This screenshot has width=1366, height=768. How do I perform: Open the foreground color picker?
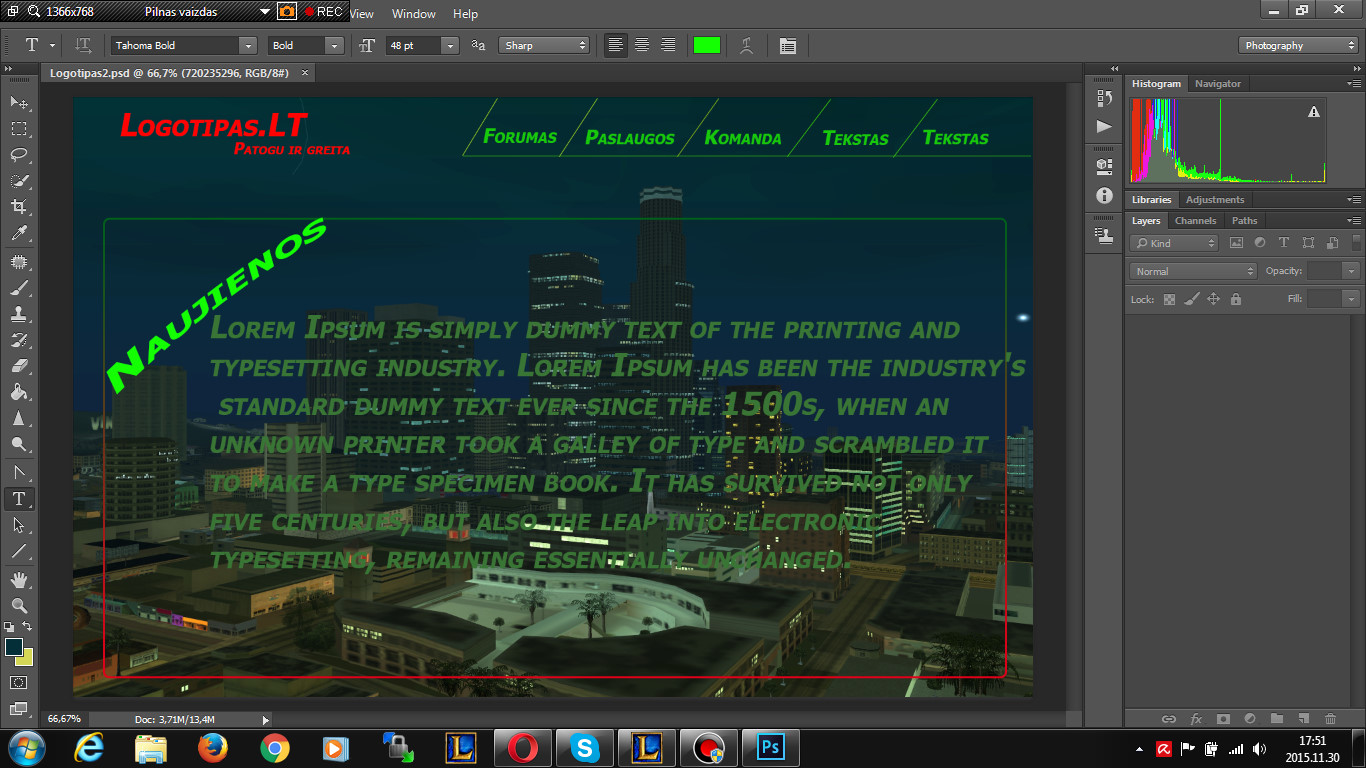pyautogui.click(x=14, y=647)
